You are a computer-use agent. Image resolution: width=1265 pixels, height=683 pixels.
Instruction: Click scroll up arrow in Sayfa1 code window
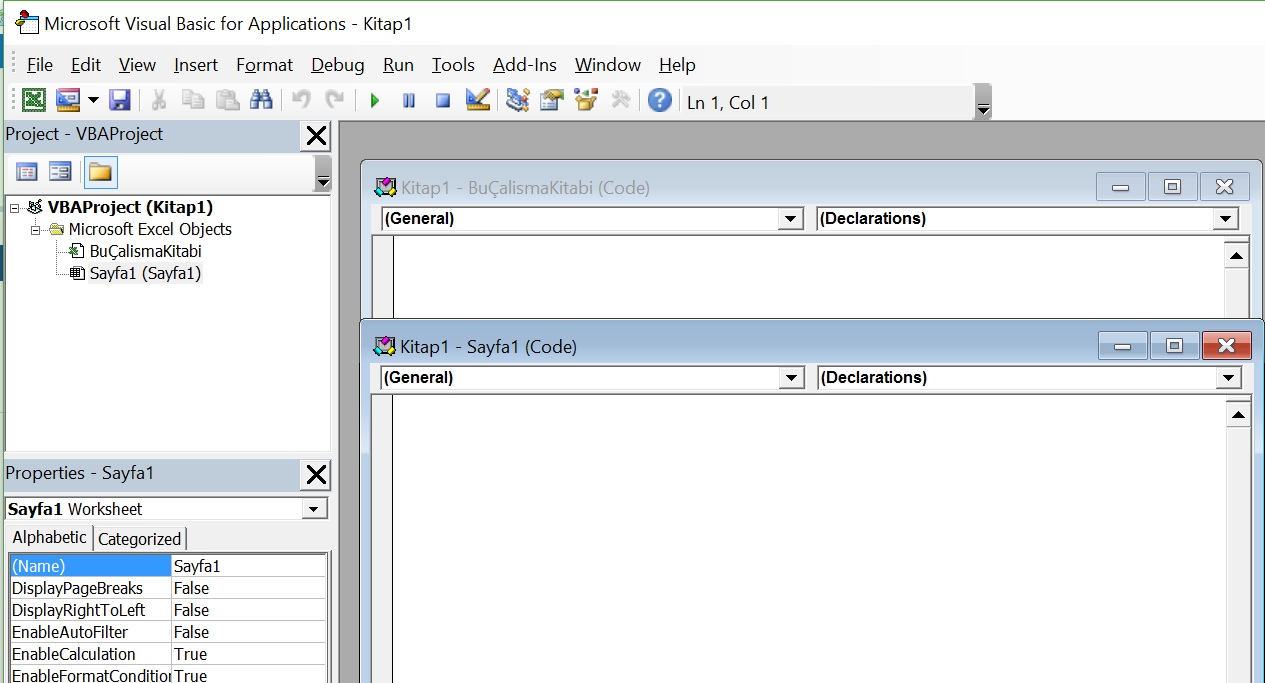(x=1238, y=415)
